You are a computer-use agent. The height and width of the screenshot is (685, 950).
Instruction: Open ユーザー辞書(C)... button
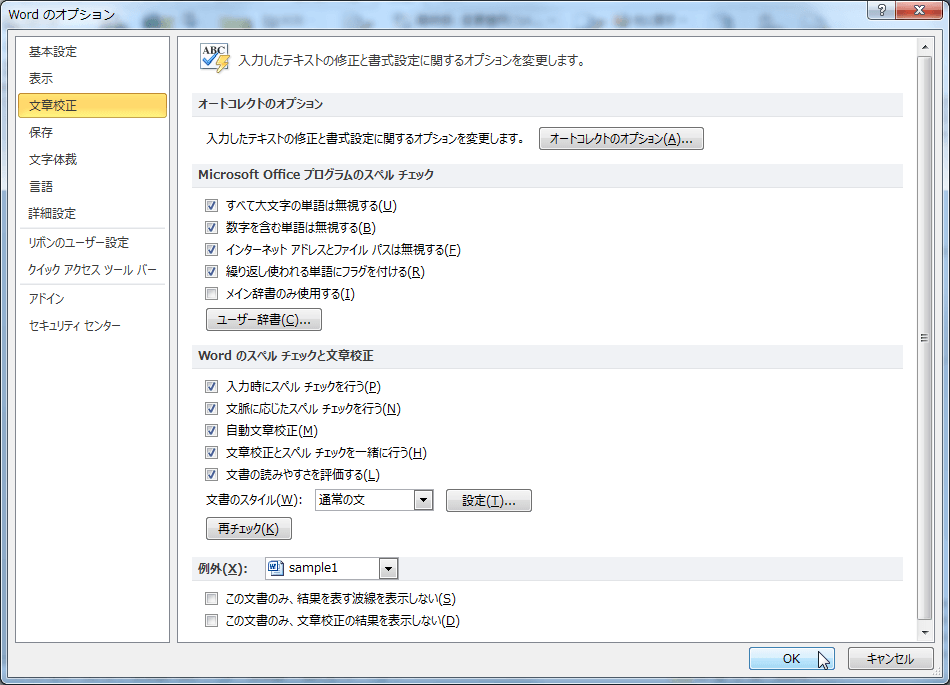(x=264, y=320)
